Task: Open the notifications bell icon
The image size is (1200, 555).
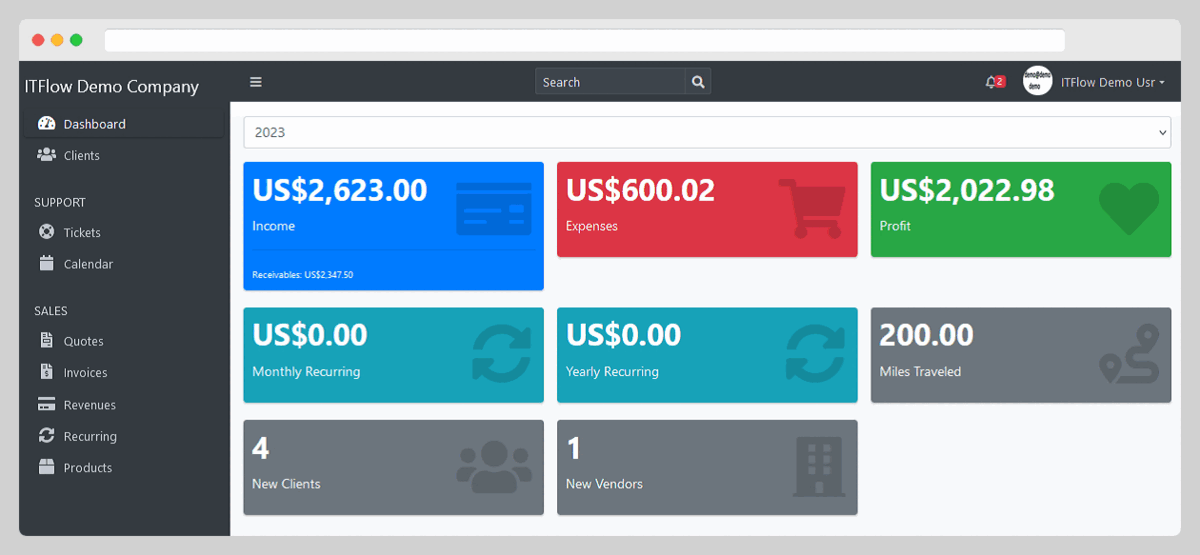Action: [x=991, y=82]
